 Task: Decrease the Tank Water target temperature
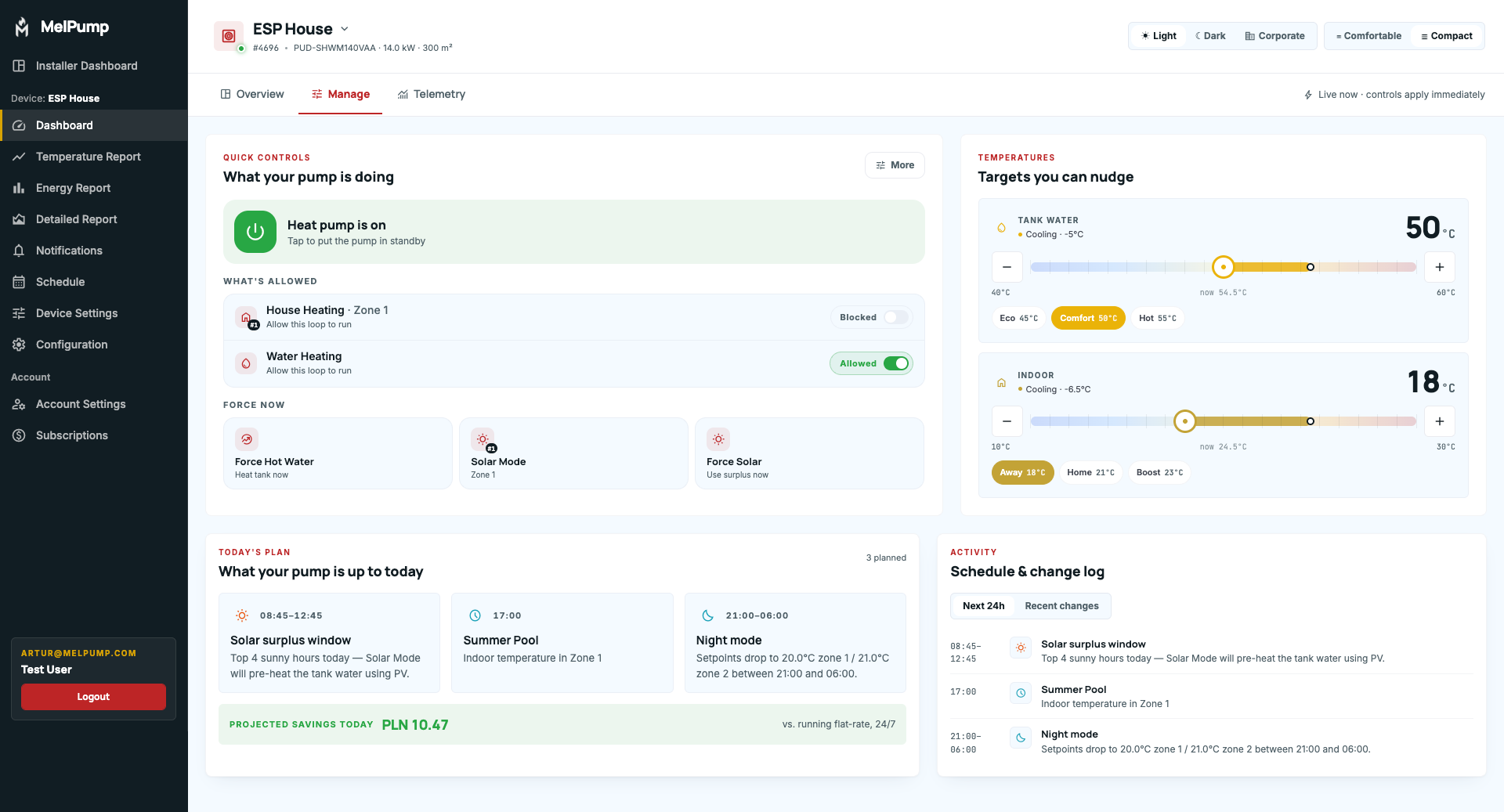coord(1007,267)
